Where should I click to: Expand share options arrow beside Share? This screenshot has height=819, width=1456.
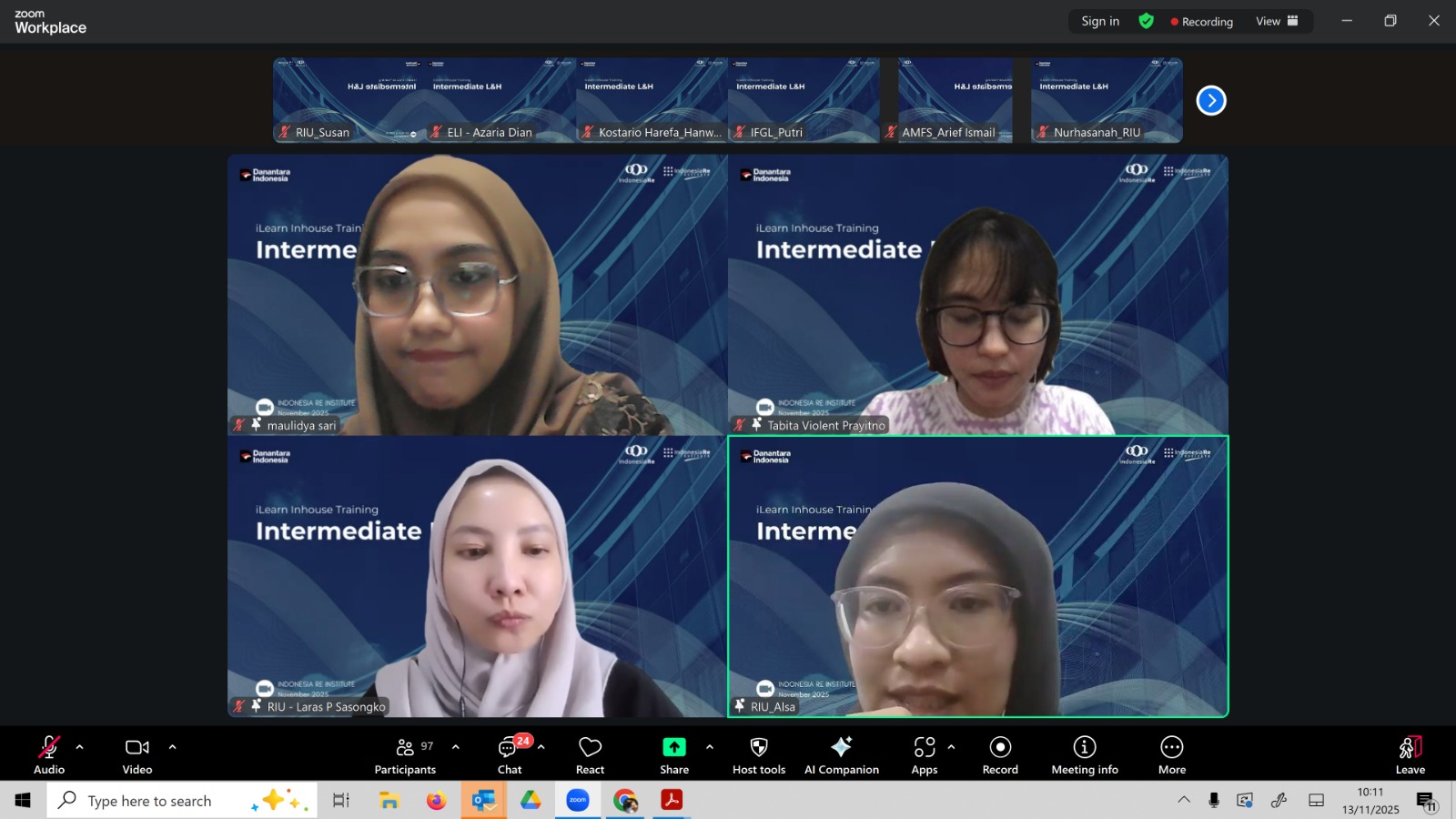click(x=710, y=747)
